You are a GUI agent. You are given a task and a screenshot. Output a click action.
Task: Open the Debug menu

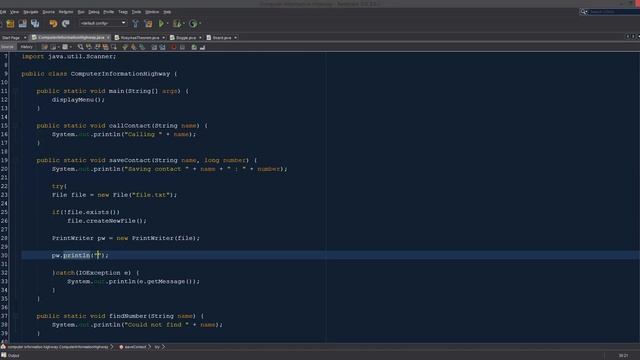click(93, 12)
